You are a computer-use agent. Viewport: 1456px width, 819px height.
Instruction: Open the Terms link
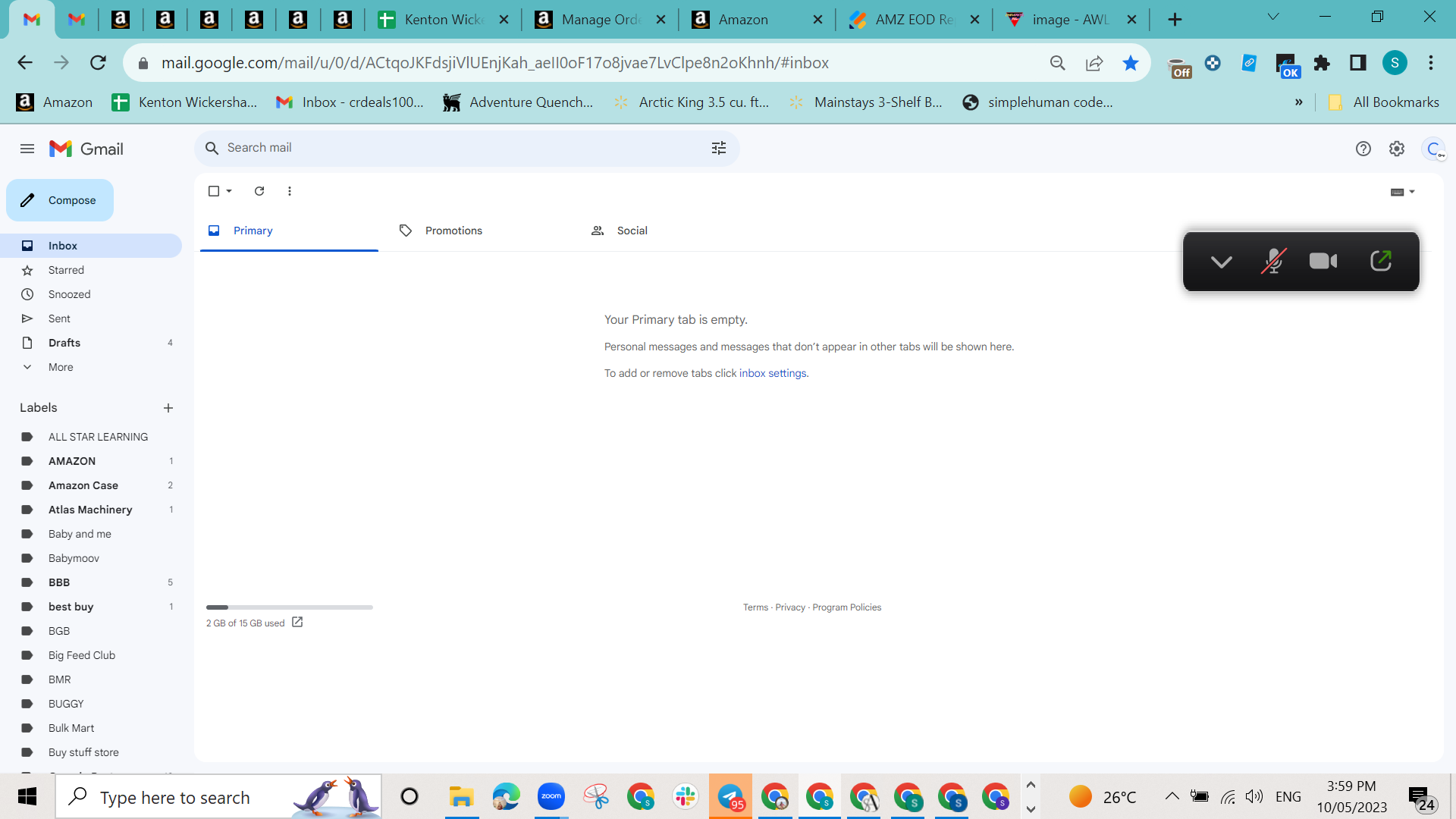tap(755, 607)
